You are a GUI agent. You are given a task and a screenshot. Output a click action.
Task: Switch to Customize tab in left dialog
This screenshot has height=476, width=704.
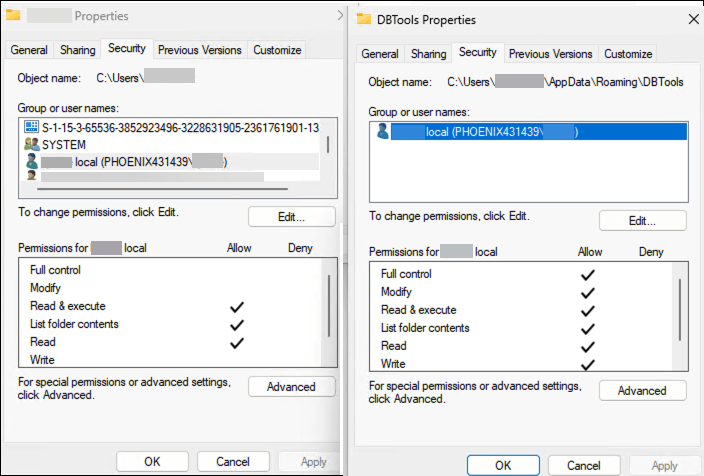pos(277,50)
